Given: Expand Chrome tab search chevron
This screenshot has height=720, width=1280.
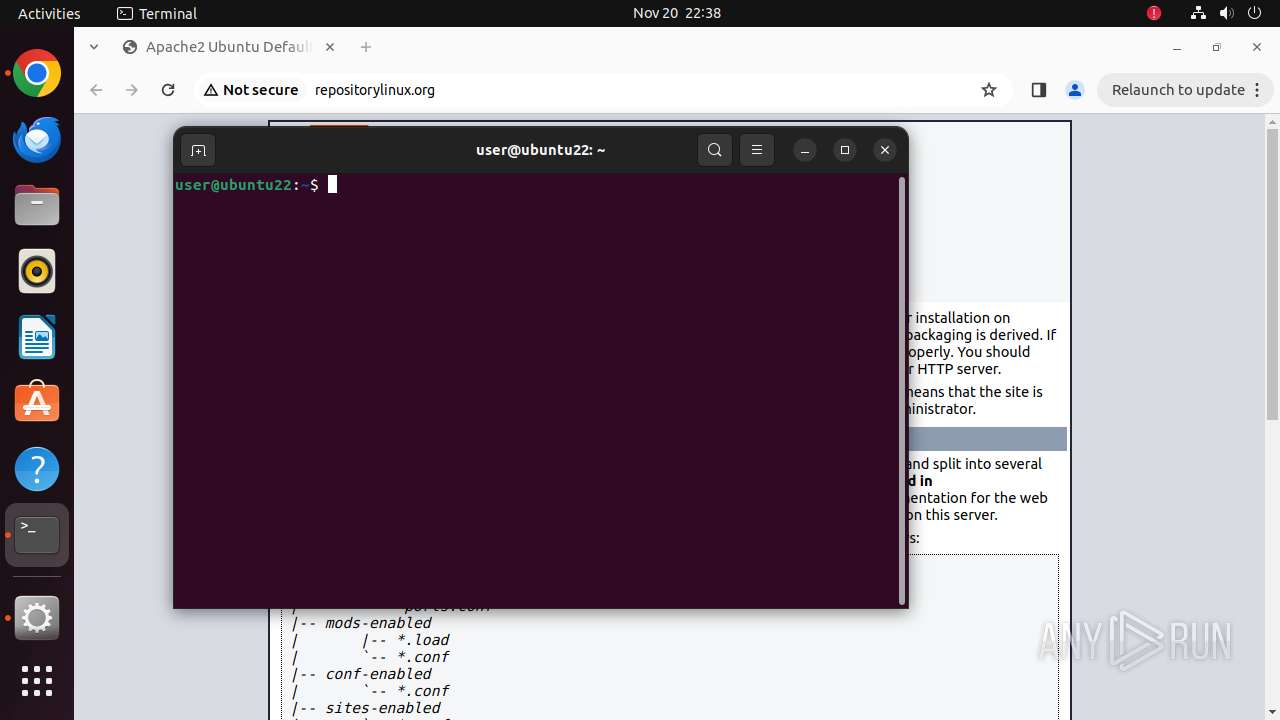Looking at the screenshot, I should pos(94,47).
